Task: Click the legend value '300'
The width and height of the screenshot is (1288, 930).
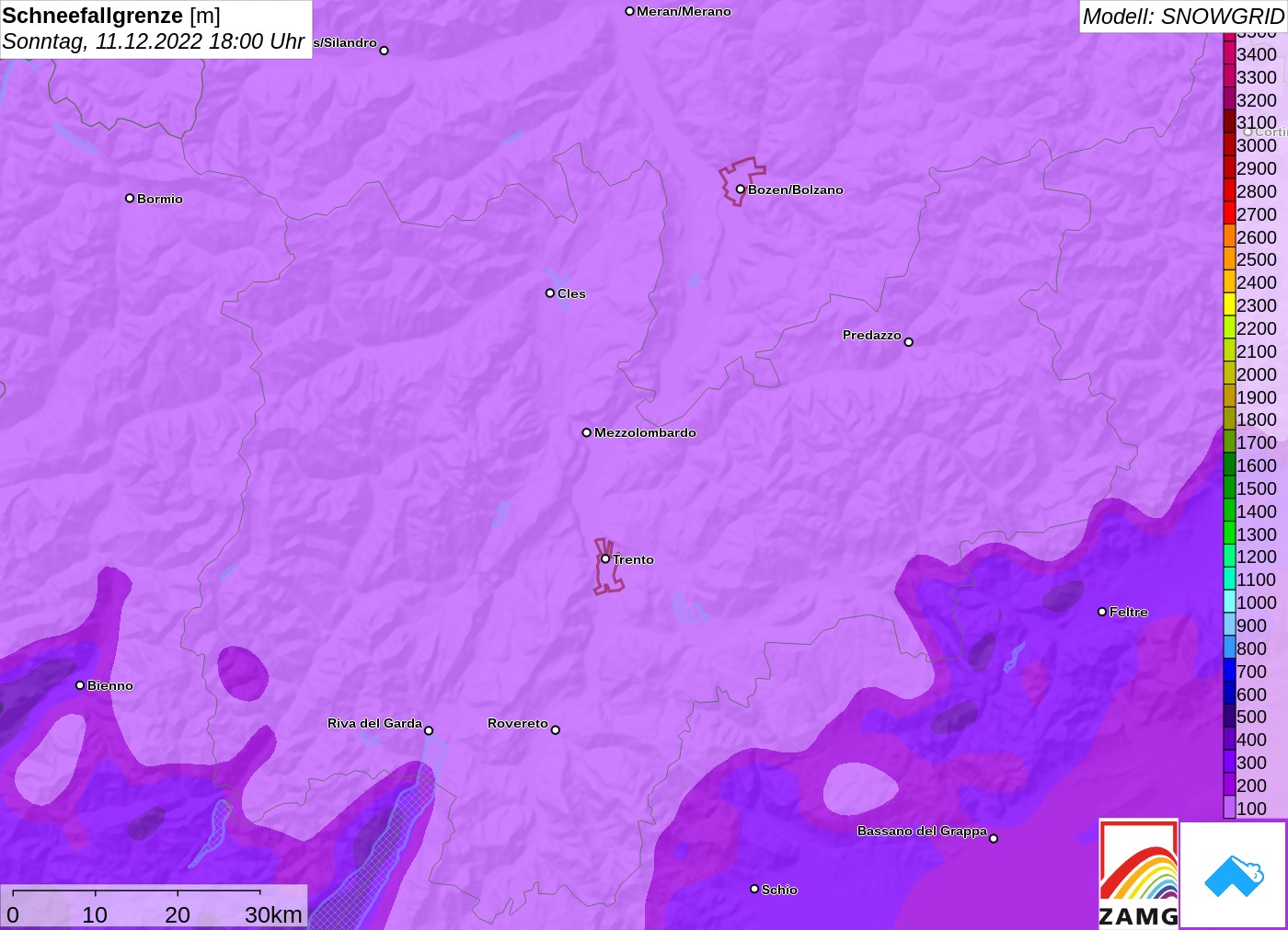Action: click(x=1251, y=763)
